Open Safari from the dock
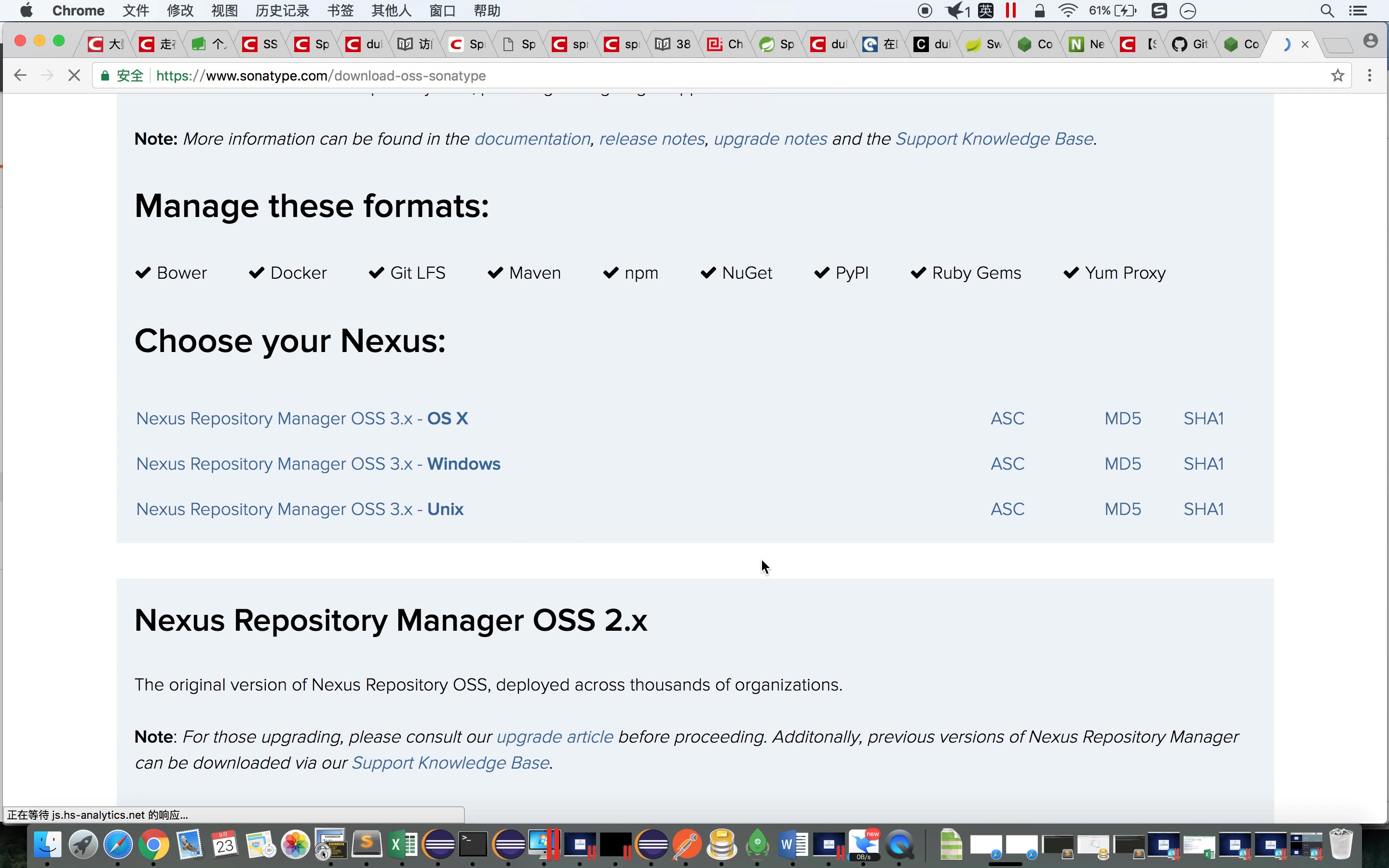This screenshot has height=868, width=1389. [118, 844]
